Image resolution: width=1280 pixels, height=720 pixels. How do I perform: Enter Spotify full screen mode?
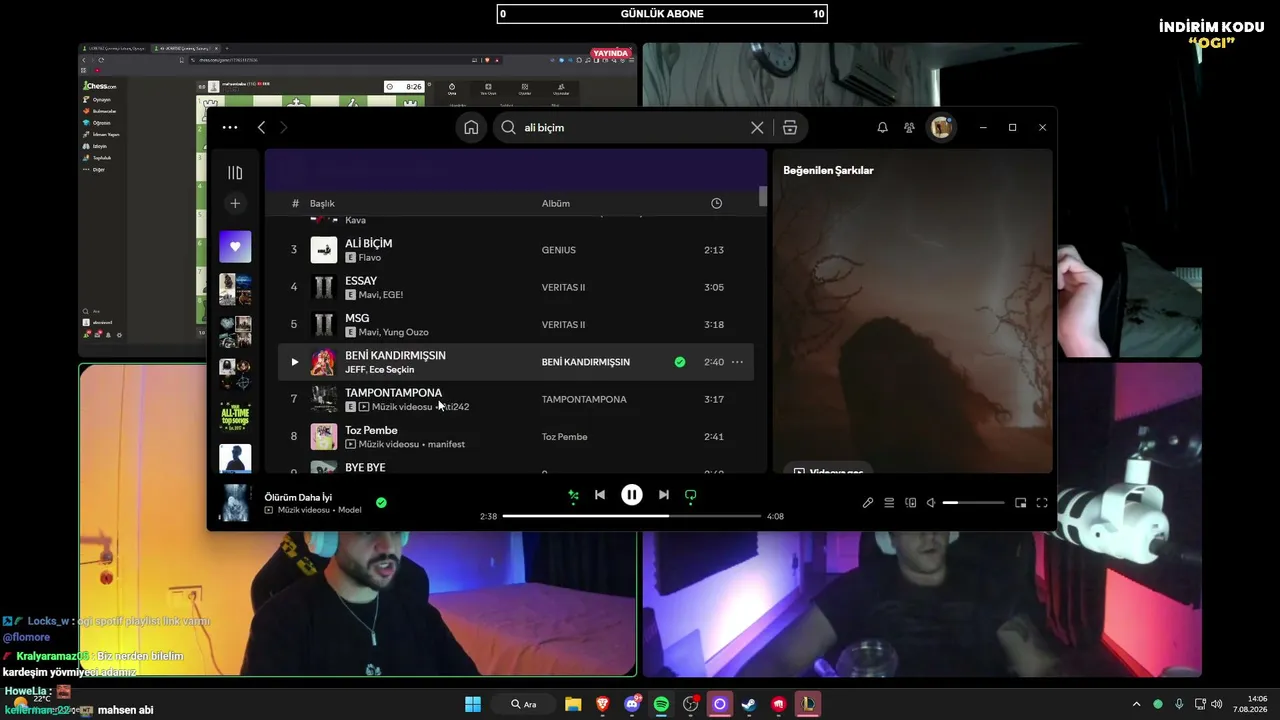tap(1042, 503)
